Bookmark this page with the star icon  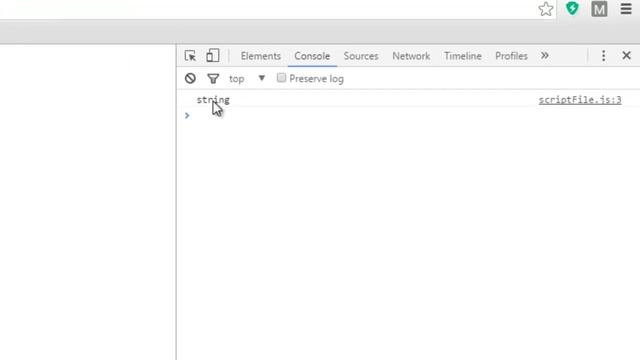click(546, 9)
